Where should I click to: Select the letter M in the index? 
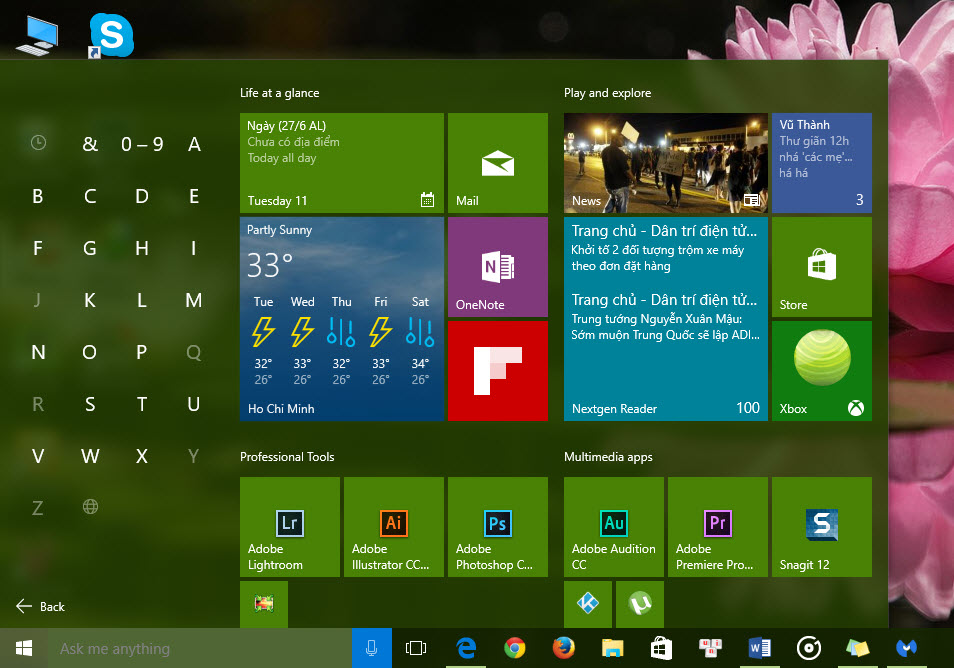193,300
